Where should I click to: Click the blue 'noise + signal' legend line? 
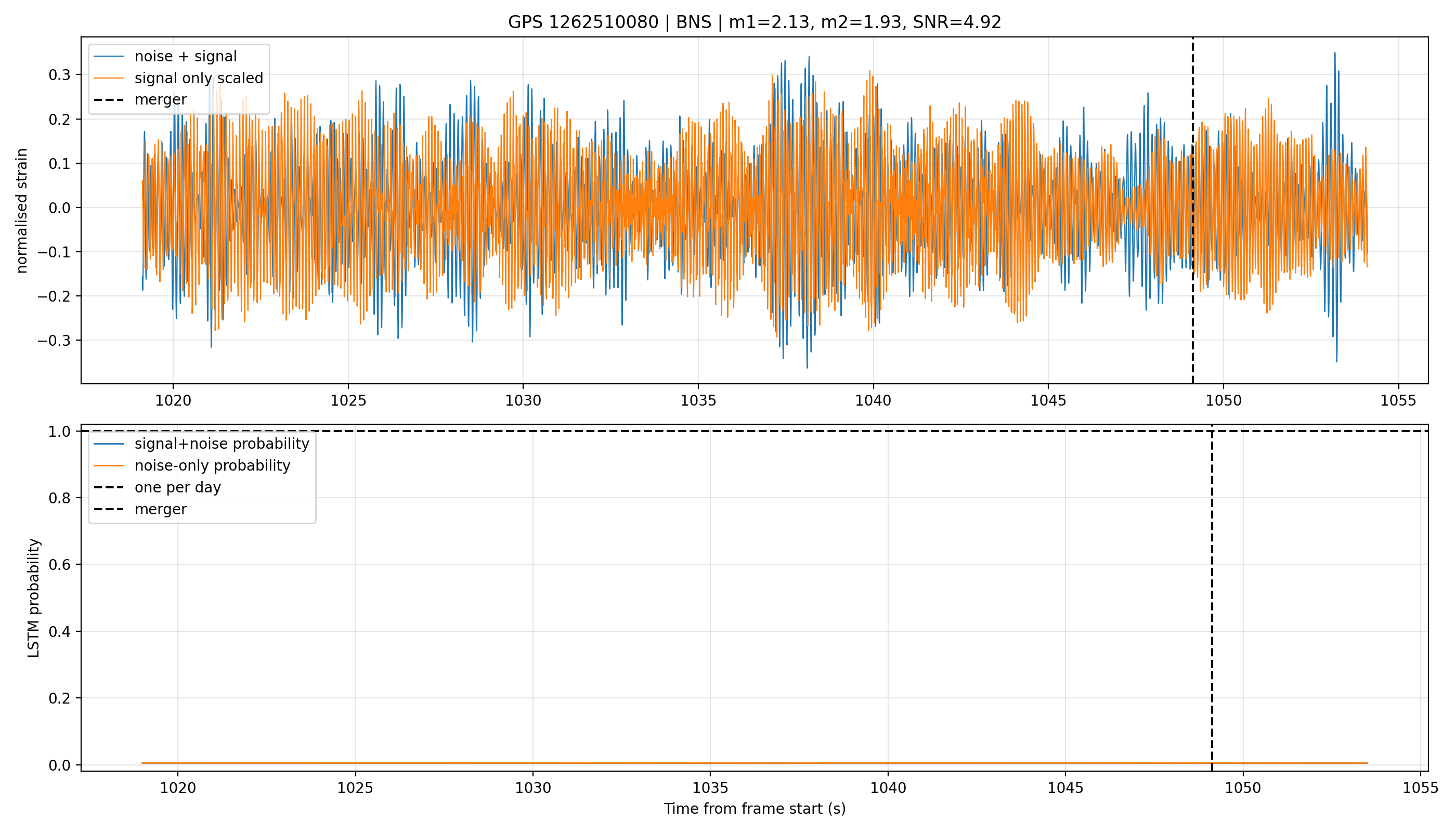[x=109, y=57]
